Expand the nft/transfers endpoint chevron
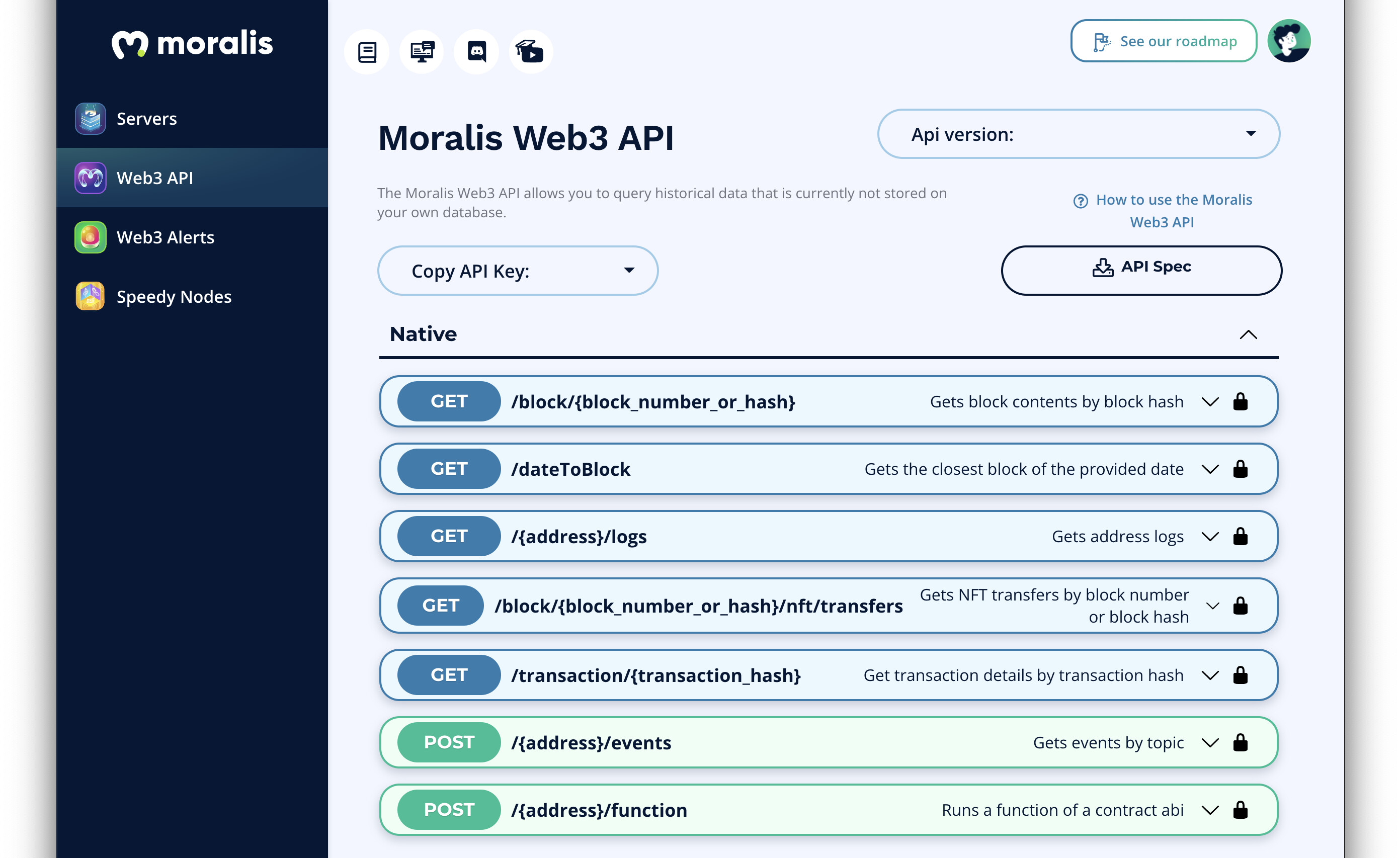 pyautogui.click(x=1212, y=606)
